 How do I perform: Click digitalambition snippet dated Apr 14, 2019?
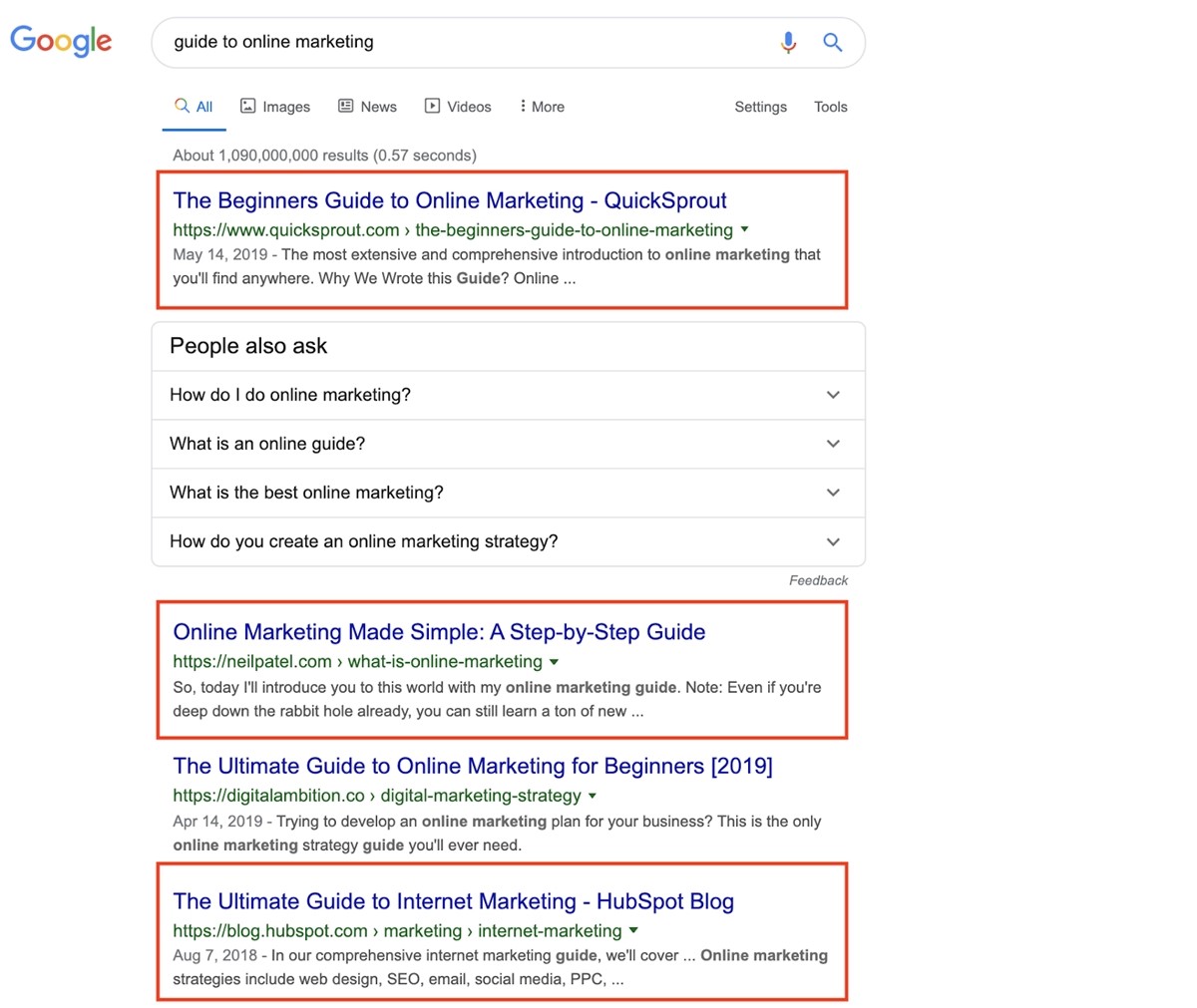497,834
